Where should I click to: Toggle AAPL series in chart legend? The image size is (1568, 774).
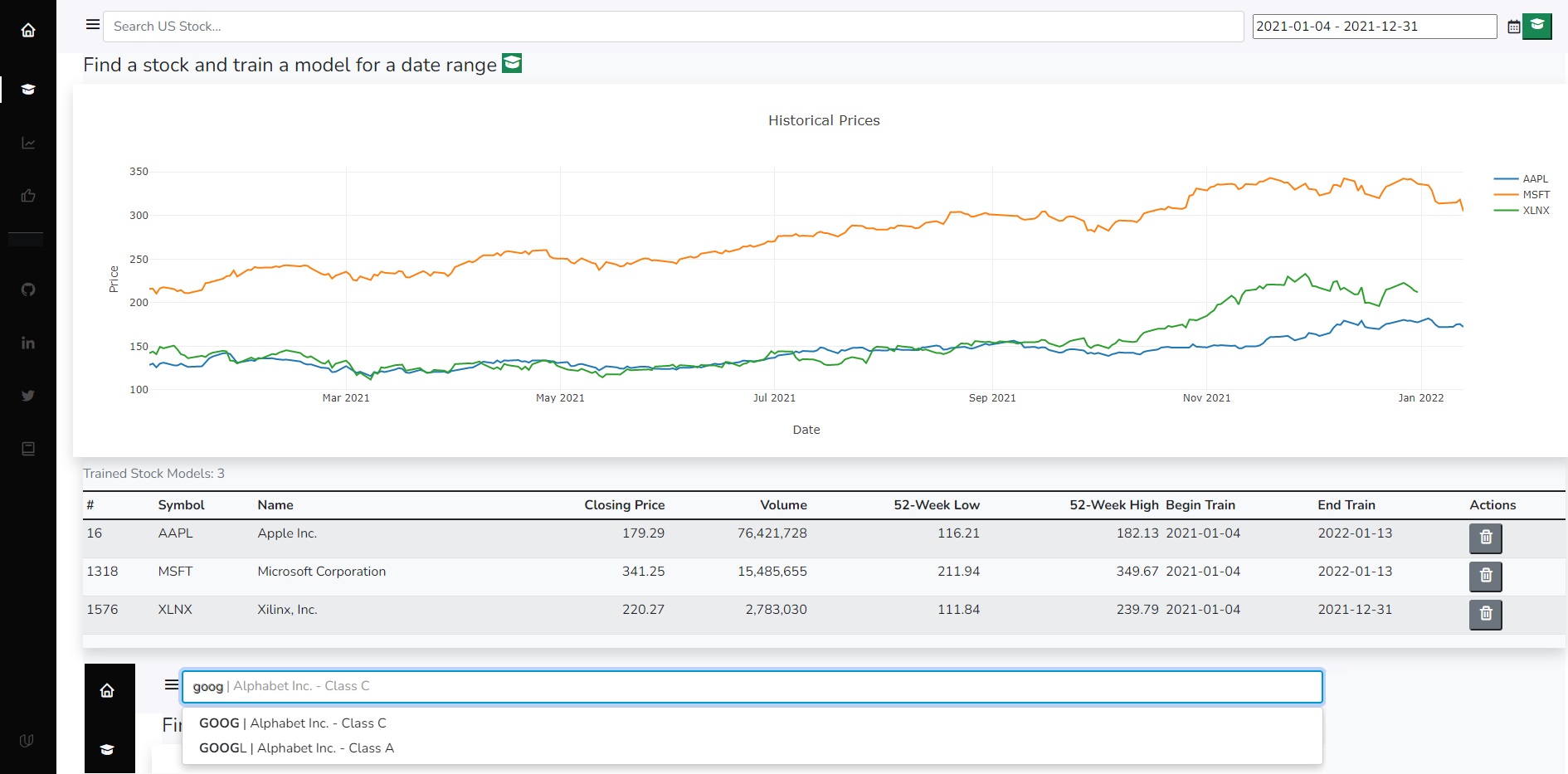pyautogui.click(x=1522, y=179)
